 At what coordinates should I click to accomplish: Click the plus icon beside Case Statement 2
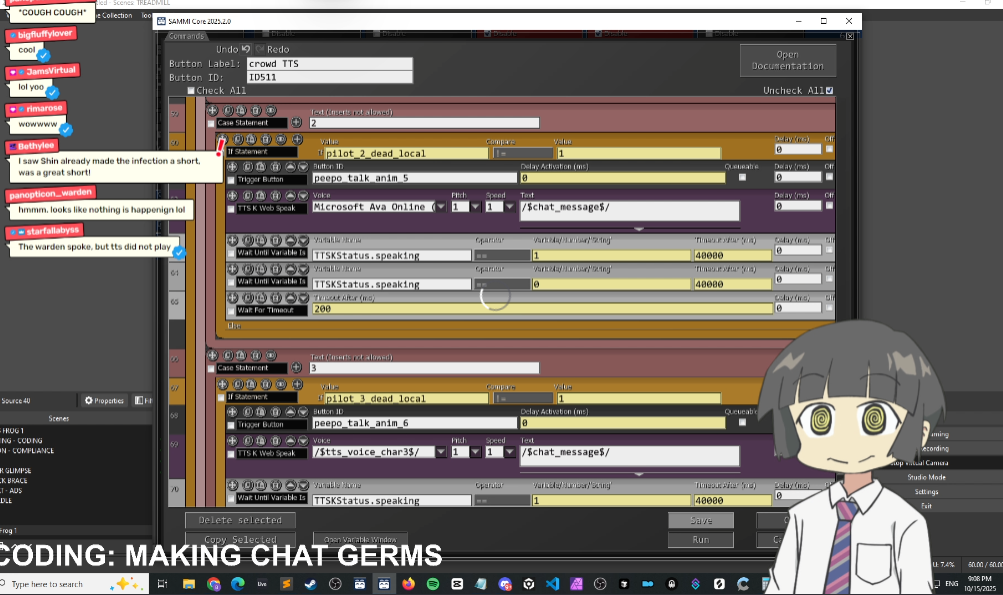296,123
